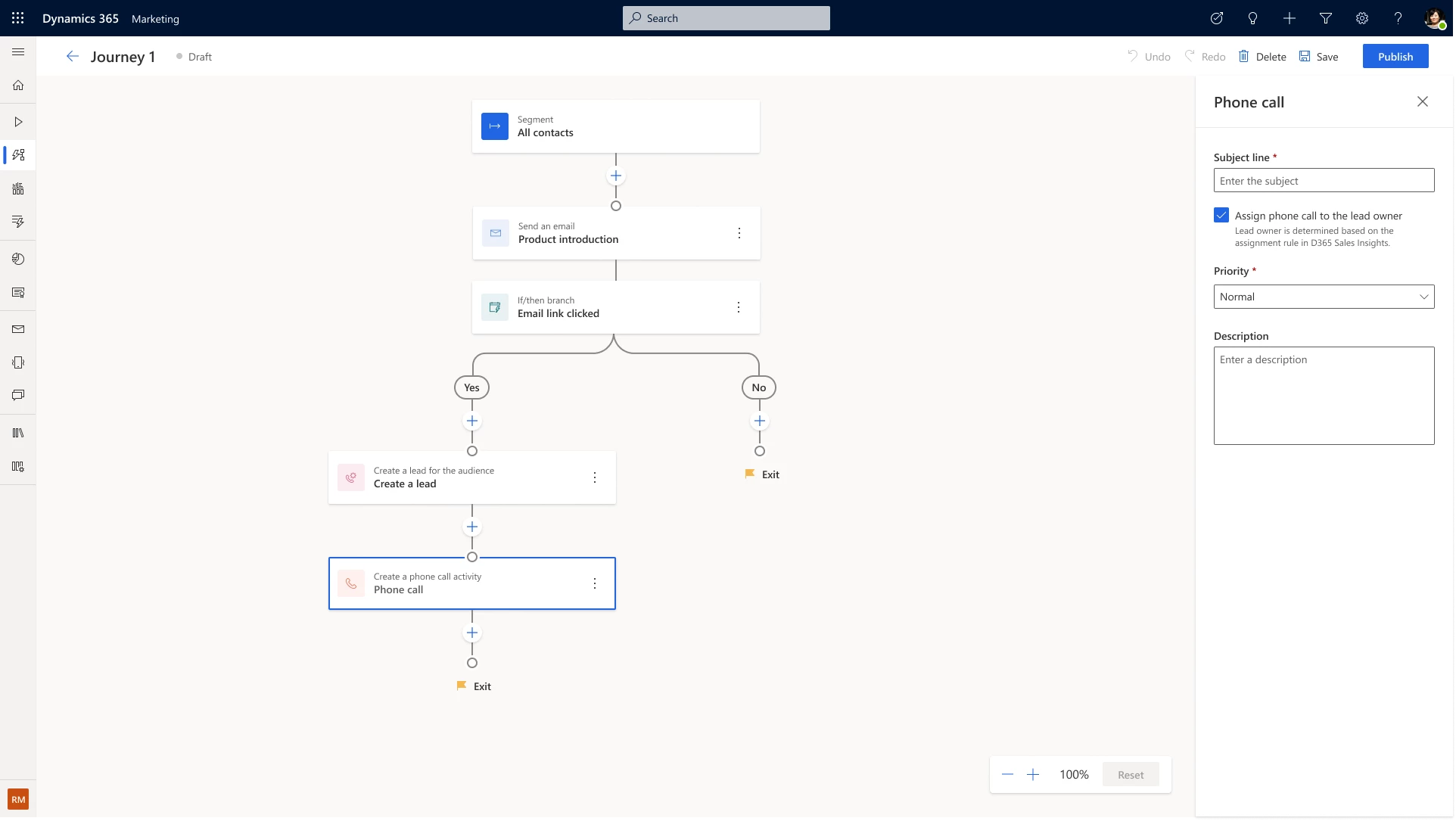Viewport: 1456px width, 821px height.
Task: Select the Delete option in toolbar
Action: click(x=1263, y=56)
